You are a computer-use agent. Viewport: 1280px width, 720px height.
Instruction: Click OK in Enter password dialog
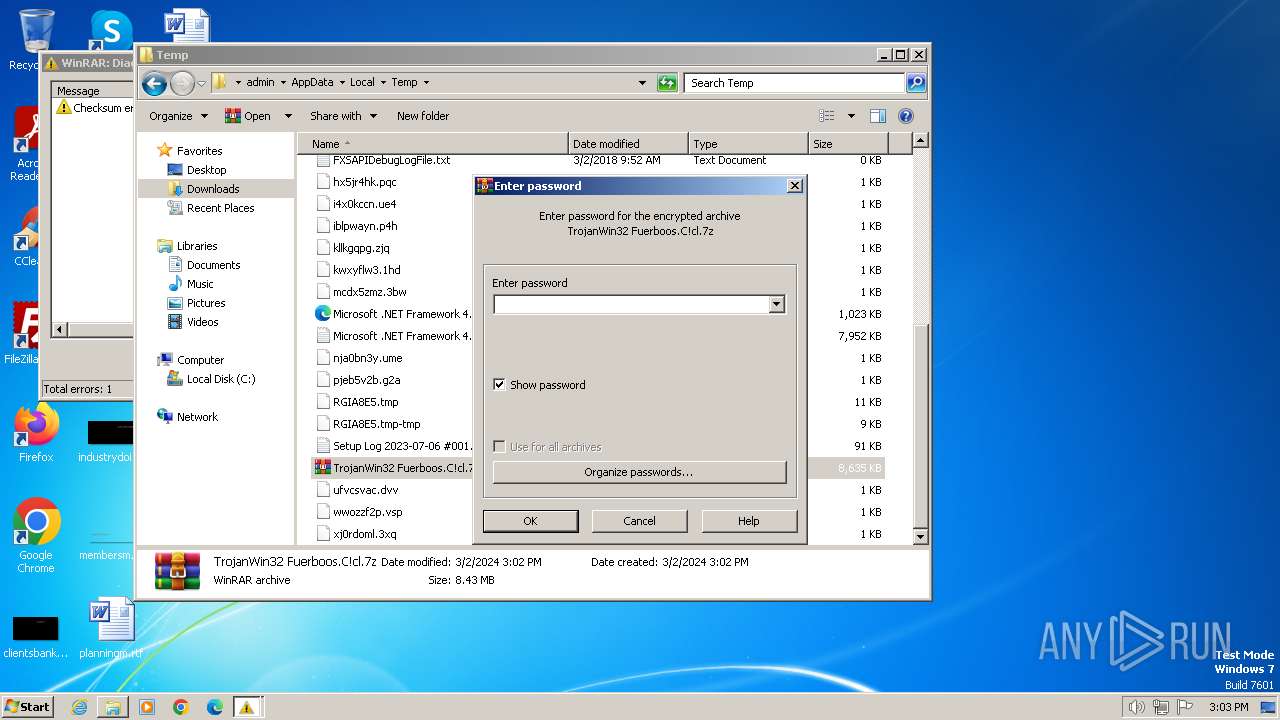530,521
